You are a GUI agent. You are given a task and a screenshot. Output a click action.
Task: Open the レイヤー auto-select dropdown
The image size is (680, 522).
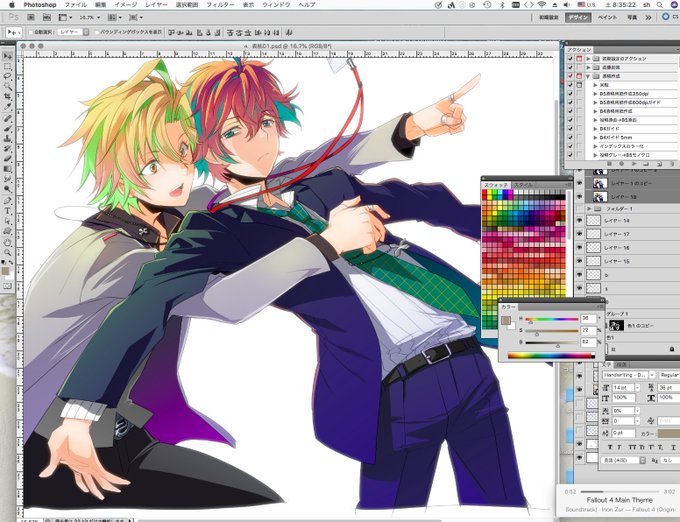[x=74, y=32]
